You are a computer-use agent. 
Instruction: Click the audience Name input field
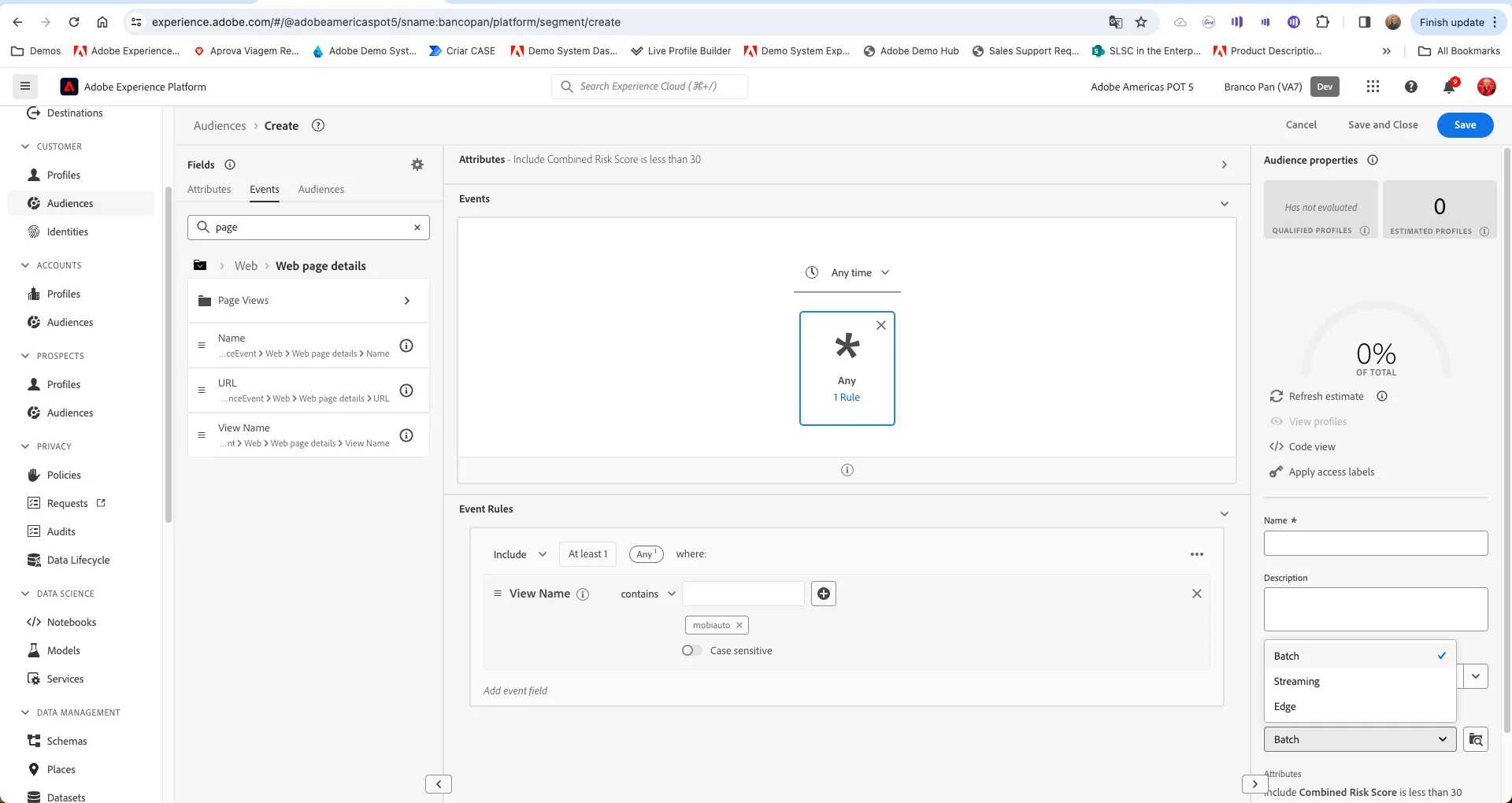click(x=1376, y=543)
